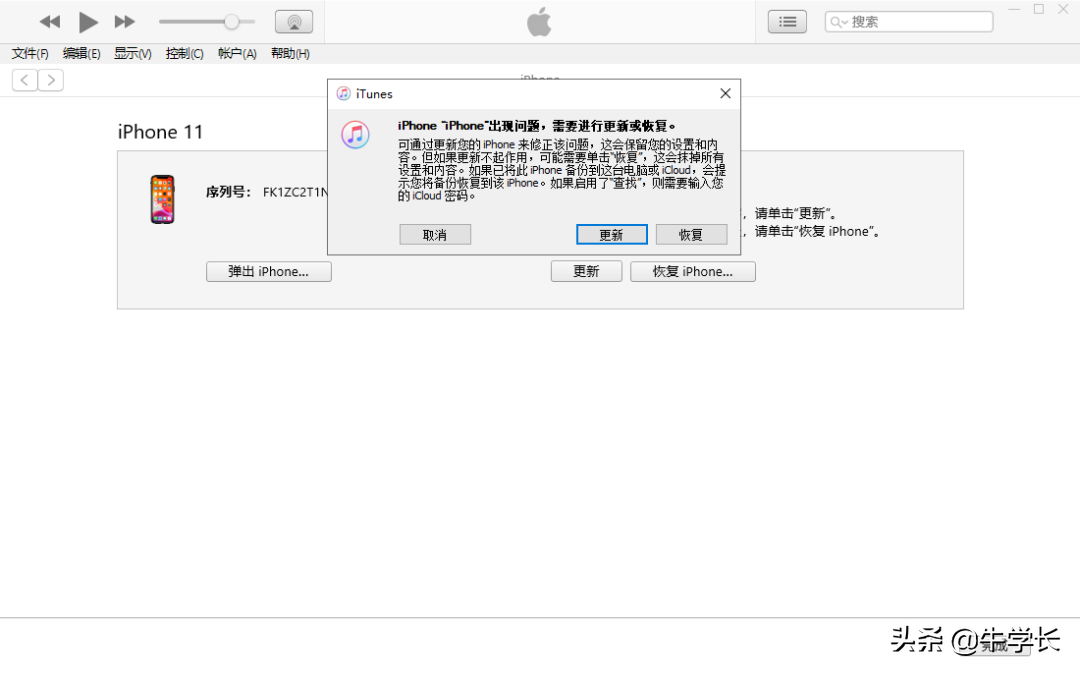Click the 更新 button in device panel
The width and height of the screenshot is (1080, 673).
(586, 271)
